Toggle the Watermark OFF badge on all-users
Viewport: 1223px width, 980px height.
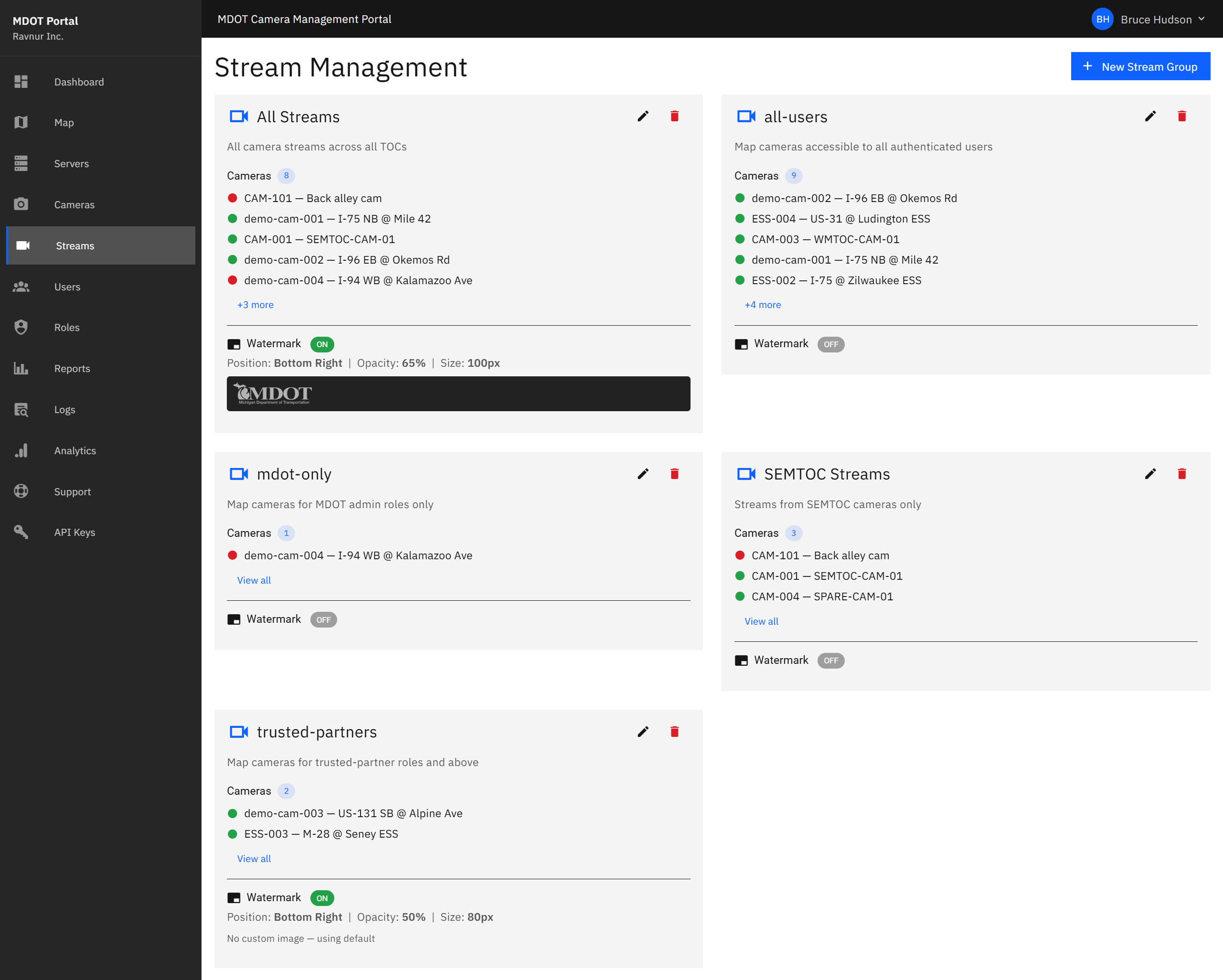click(830, 344)
